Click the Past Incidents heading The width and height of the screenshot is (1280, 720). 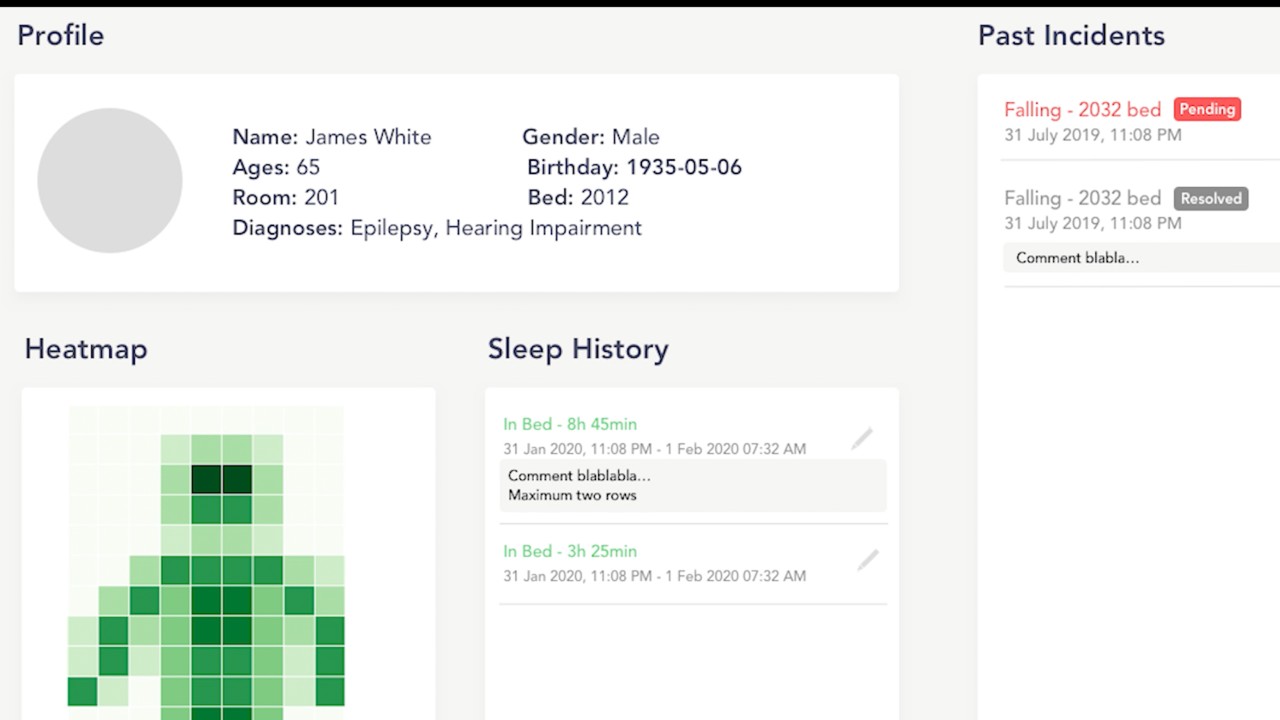(1071, 35)
